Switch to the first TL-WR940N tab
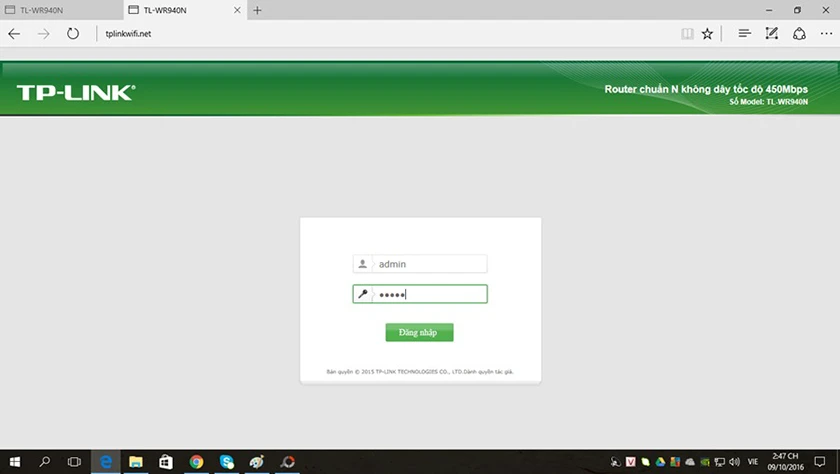This screenshot has width=840, height=474. [62, 10]
